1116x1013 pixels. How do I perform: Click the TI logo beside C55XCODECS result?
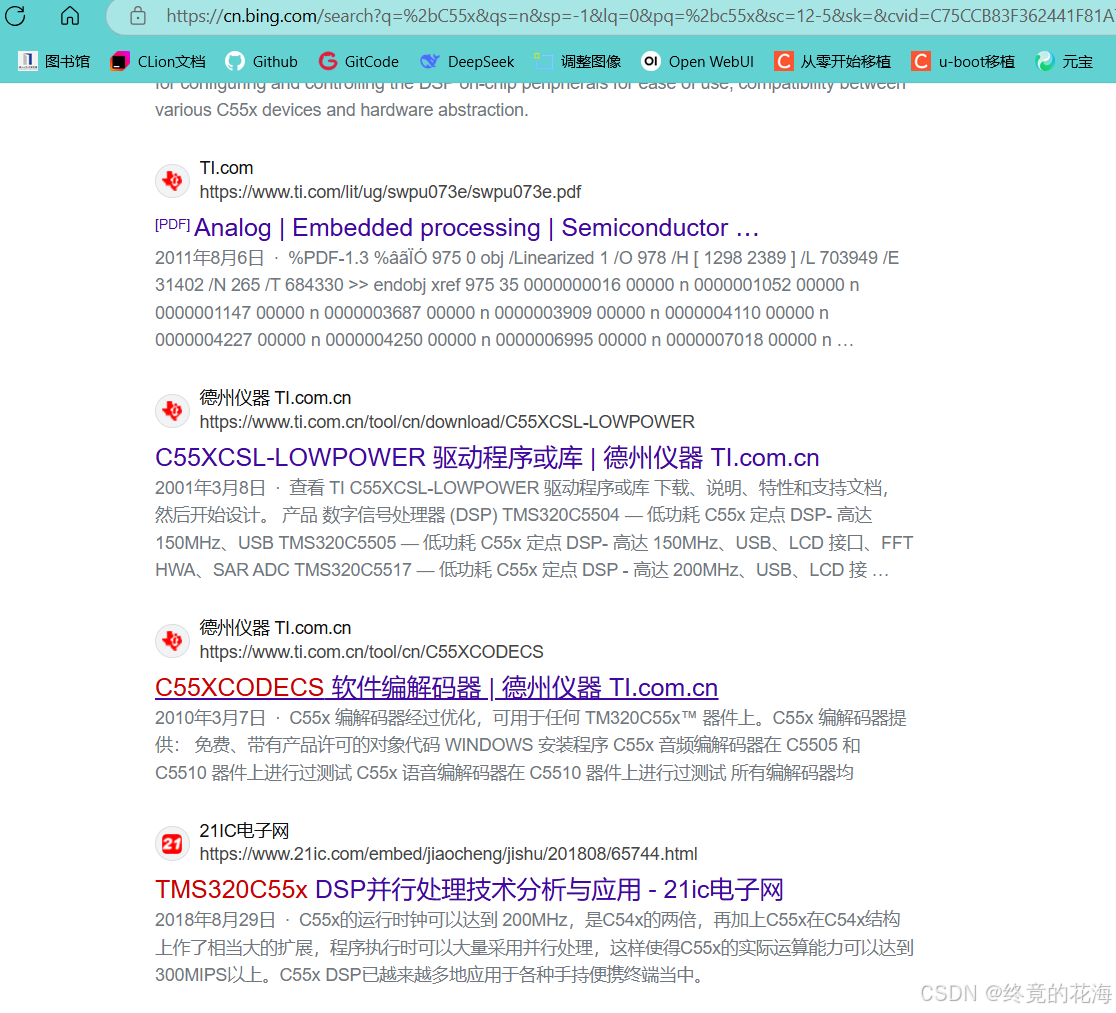(x=172, y=641)
